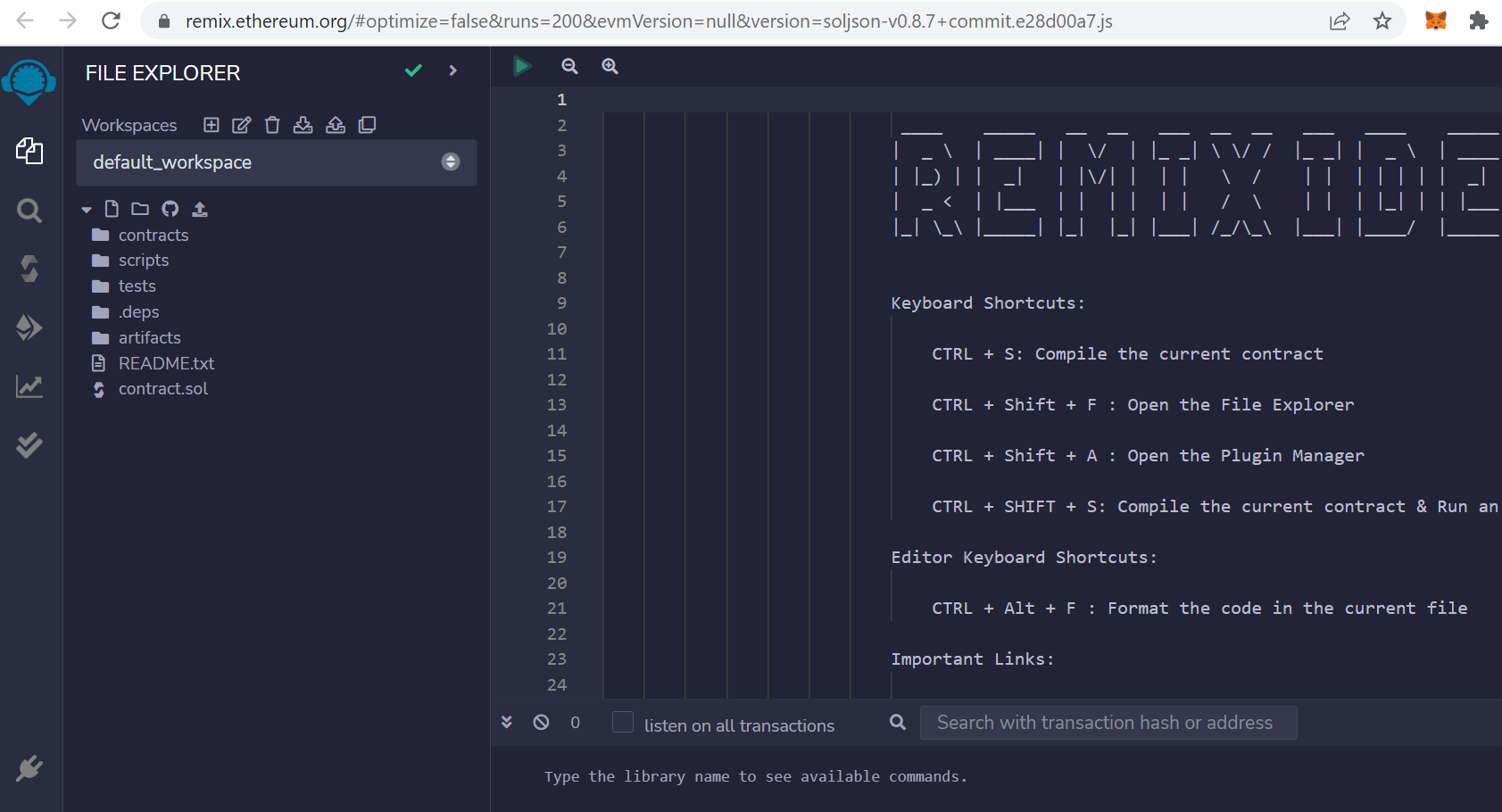The image size is (1502, 812).
Task: Clear console with ban icon
Action: [x=541, y=722]
